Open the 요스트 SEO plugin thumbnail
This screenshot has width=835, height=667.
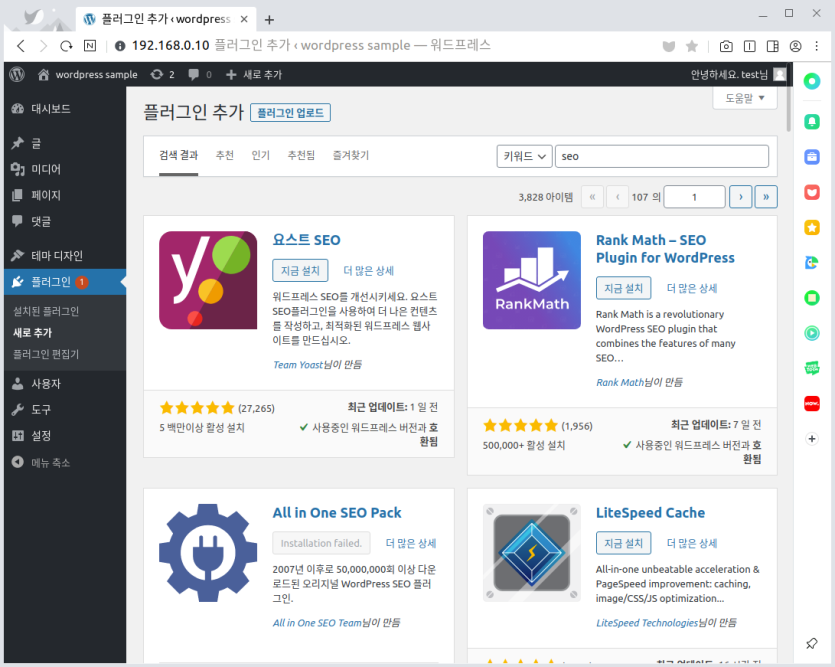coord(208,280)
